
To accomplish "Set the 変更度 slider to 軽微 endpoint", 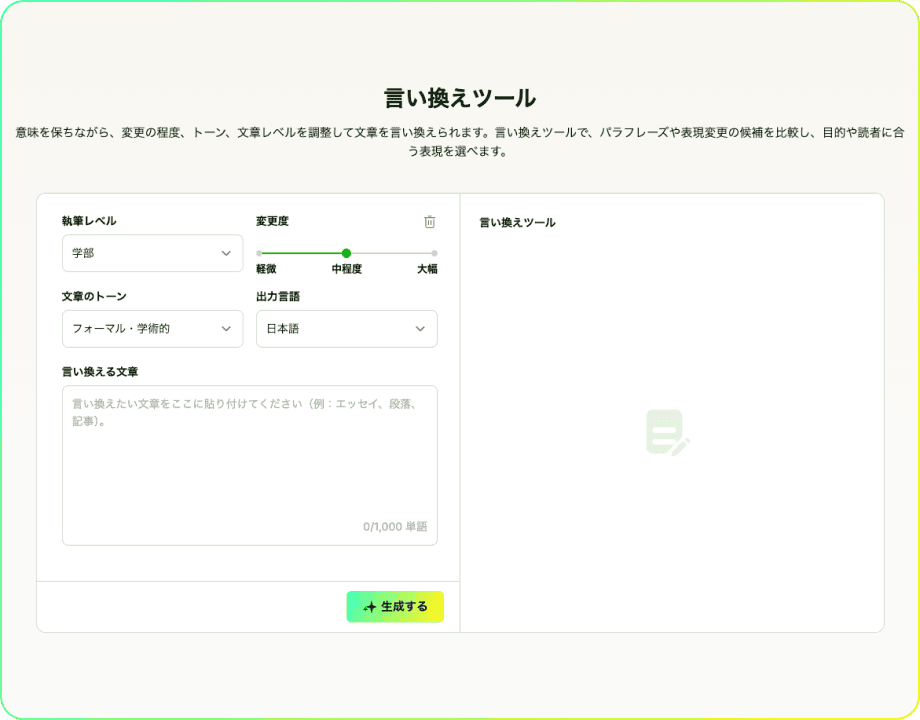I will (259, 253).
